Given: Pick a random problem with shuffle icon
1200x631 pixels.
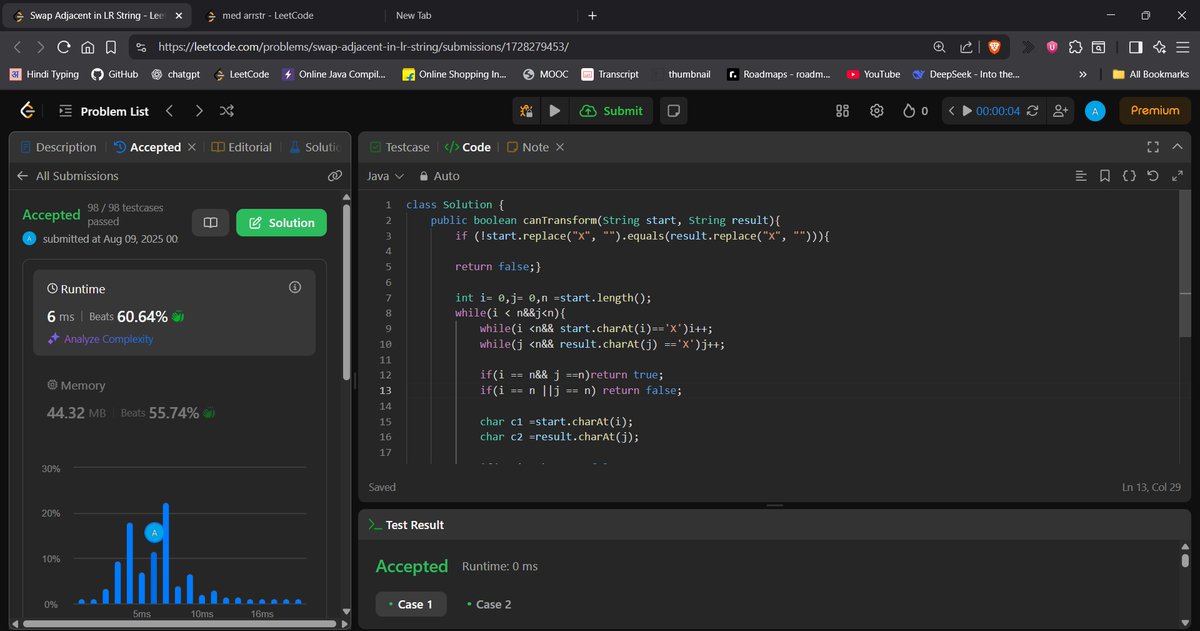Looking at the screenshot, I should click(227, 111).
